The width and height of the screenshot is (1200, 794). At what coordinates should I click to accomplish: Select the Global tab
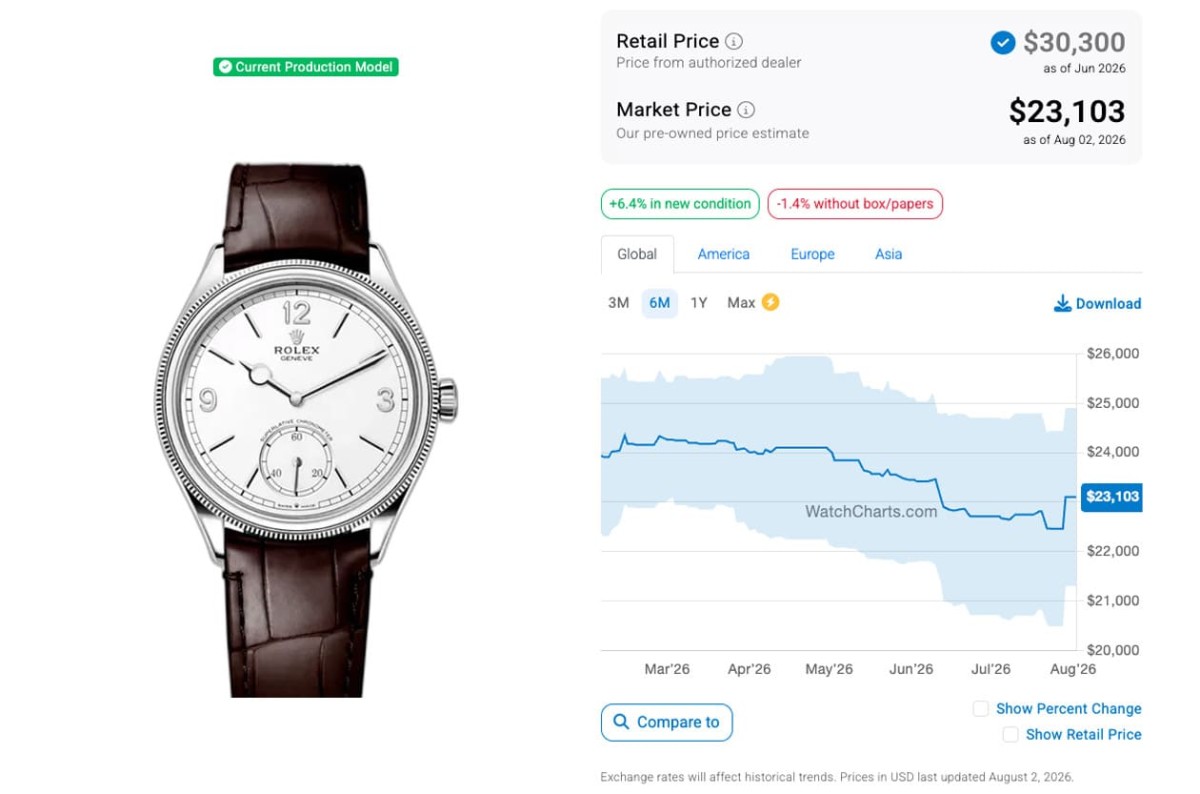637,254
